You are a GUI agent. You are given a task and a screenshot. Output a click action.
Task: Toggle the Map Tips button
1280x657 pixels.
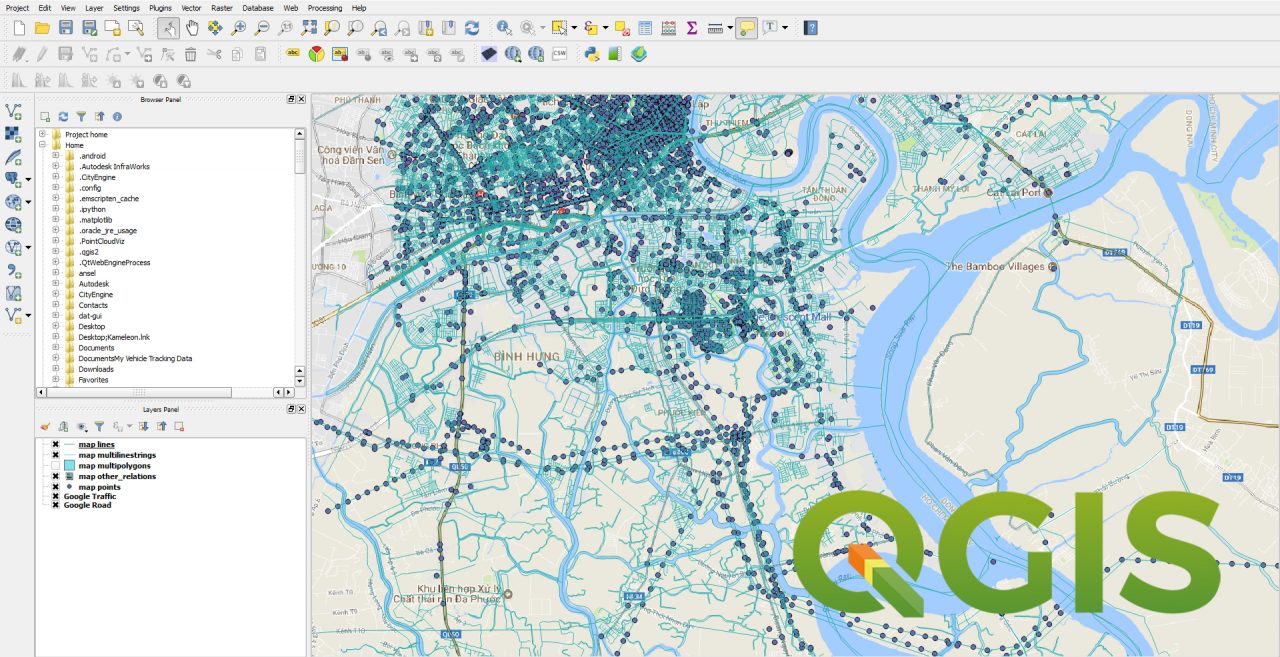(x=747, y=28)
